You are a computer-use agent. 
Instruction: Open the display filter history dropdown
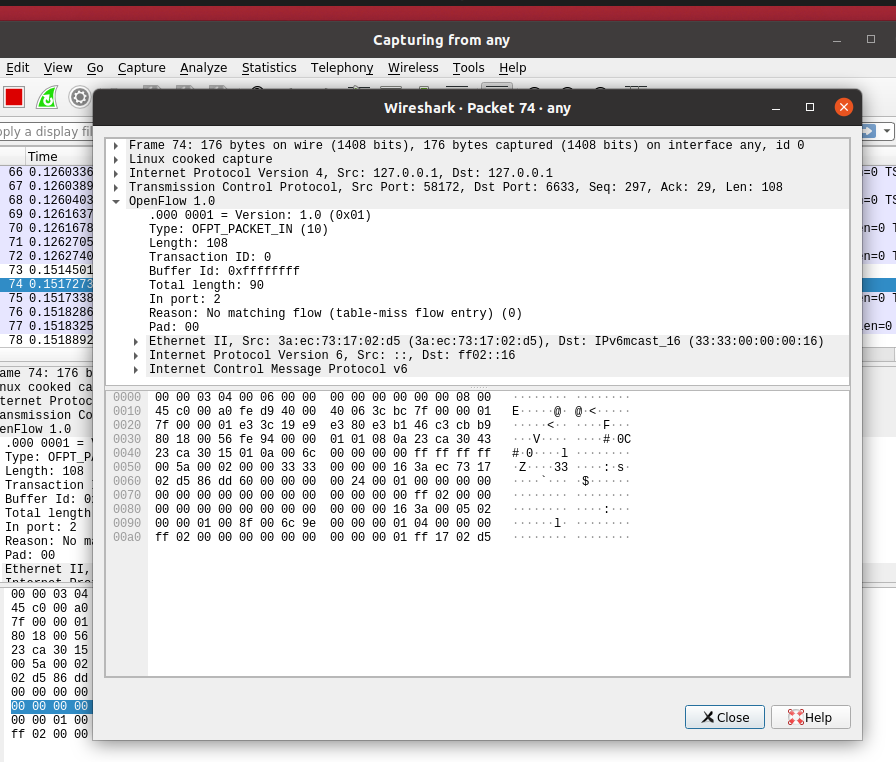886,131
